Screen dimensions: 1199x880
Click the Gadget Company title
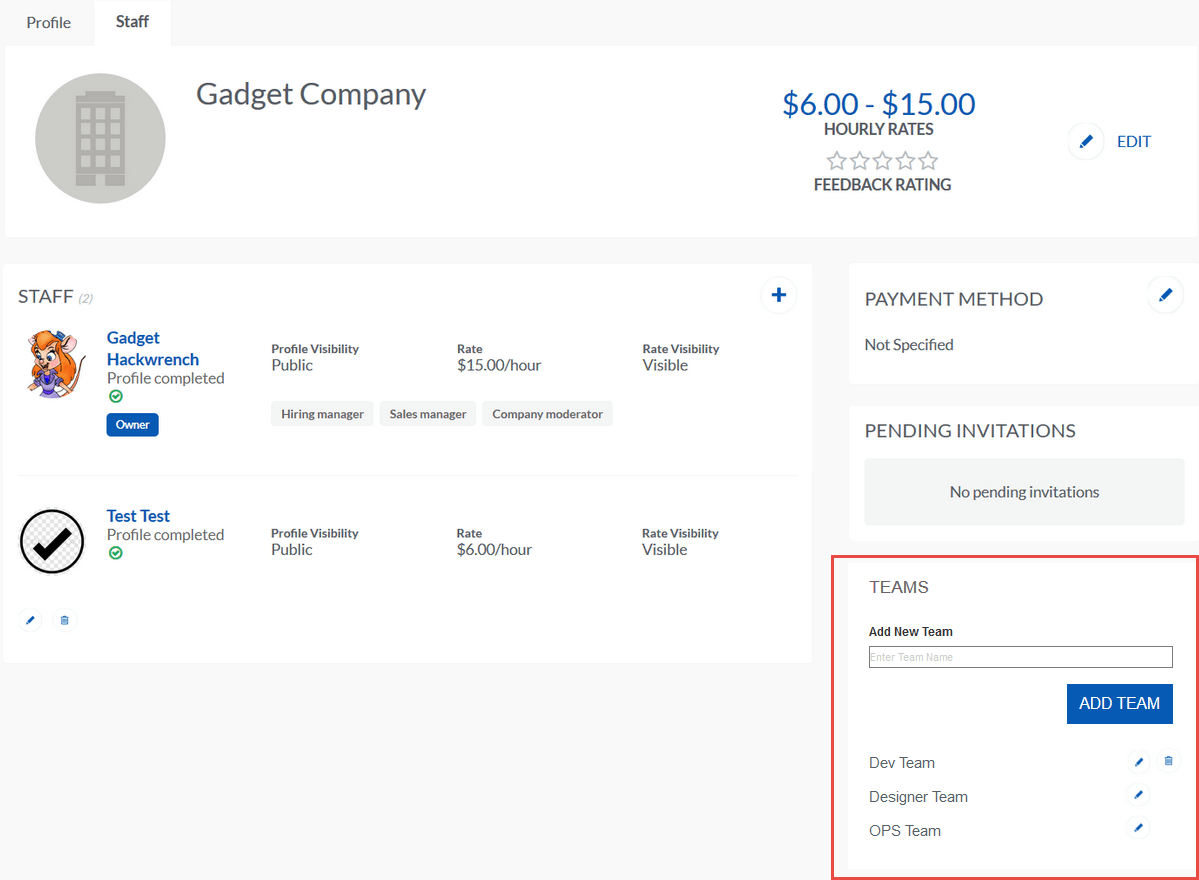(x=310, y=95)
